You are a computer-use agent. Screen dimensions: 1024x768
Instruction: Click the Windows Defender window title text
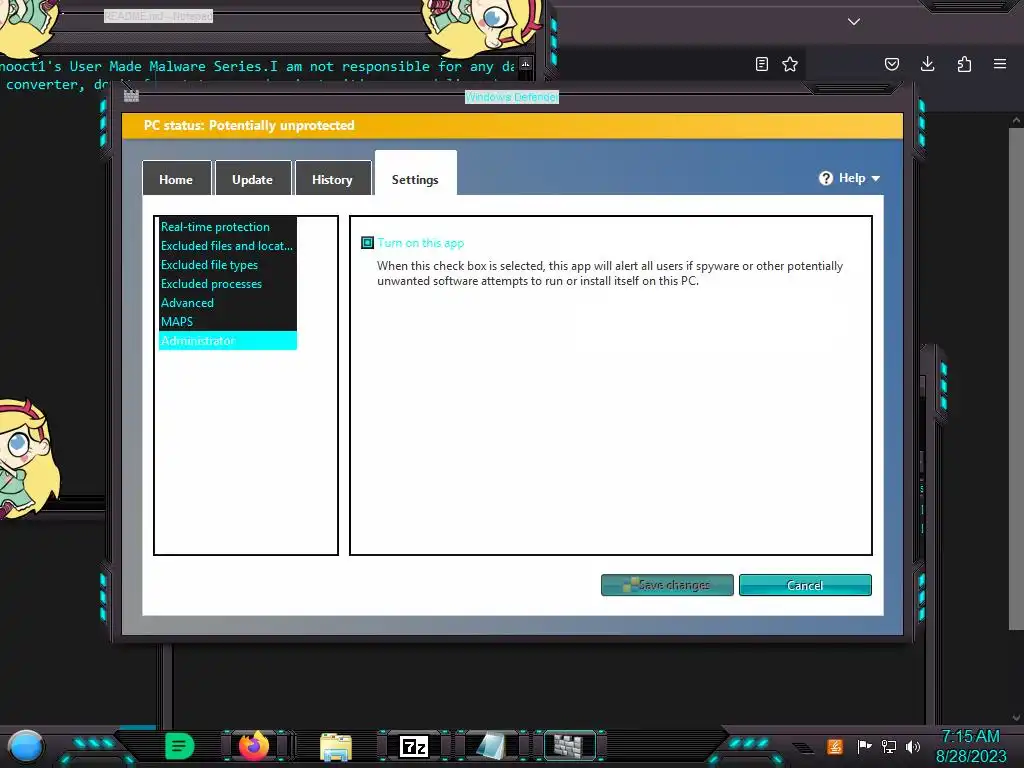click(x=511, y=97)
